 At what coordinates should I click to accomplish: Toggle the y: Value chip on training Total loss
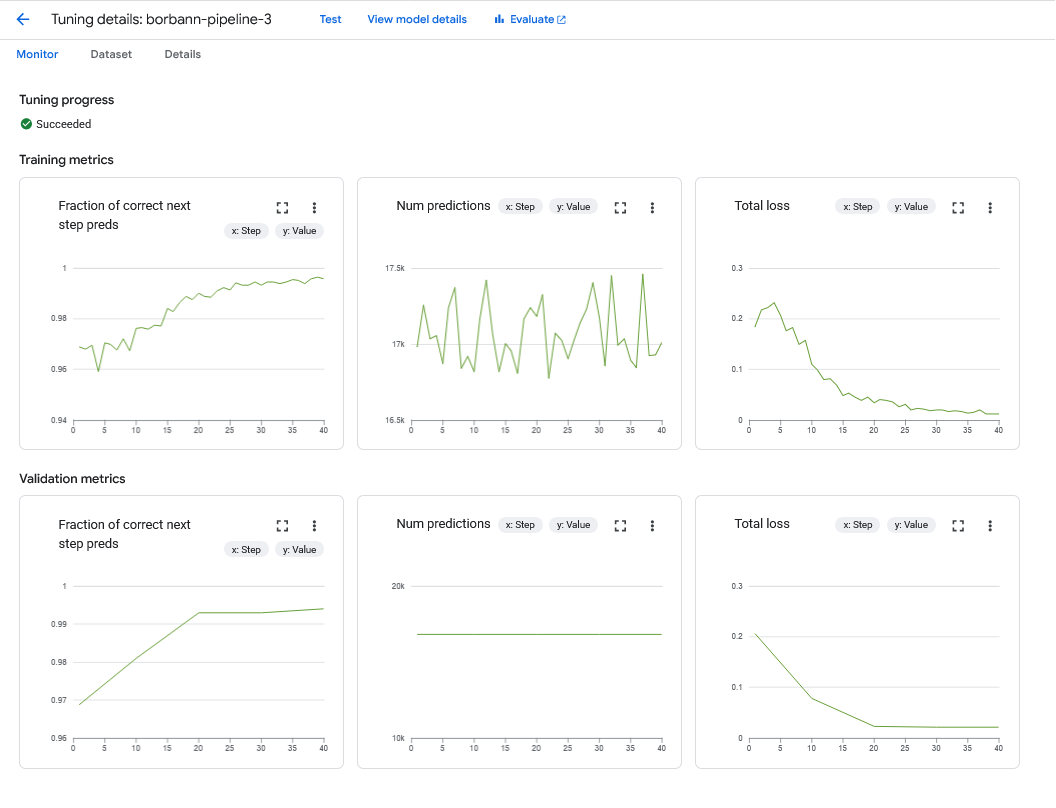tap(911, 206)
